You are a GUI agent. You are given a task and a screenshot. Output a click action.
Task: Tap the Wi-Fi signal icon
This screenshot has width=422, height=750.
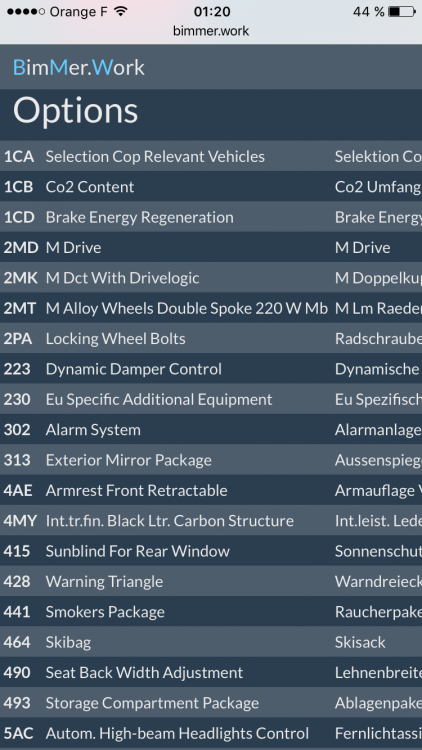coord(121,11)
